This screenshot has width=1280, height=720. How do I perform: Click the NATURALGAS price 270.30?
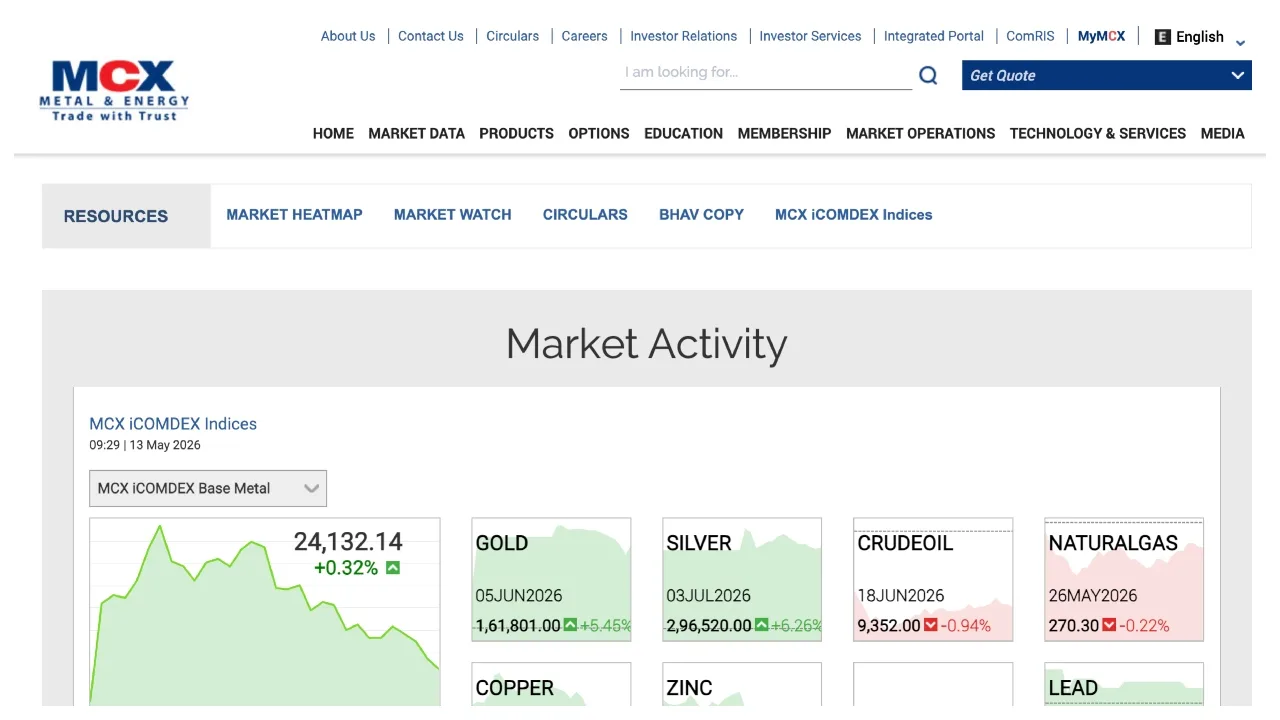click(x=1073, y=625)
